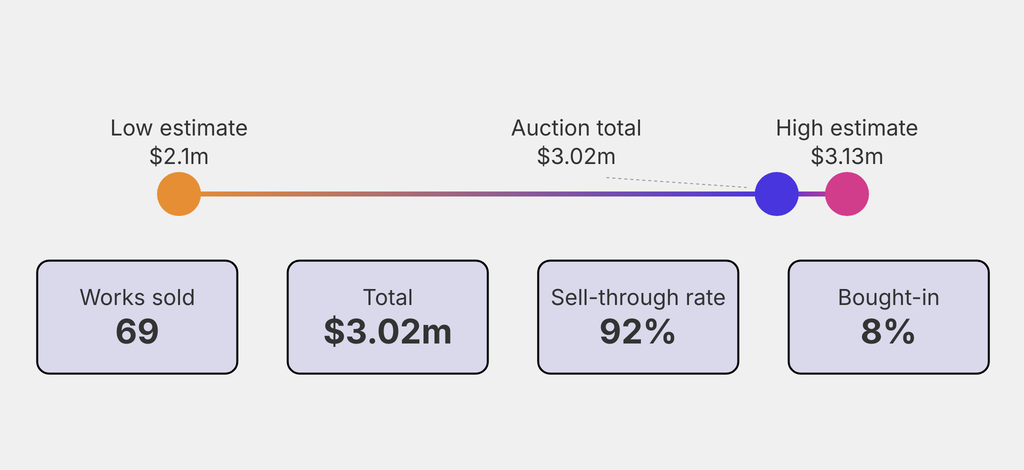1024x470 pixels.
Task: Click the dashed leader line to Auction total
Action: (676, 183)
